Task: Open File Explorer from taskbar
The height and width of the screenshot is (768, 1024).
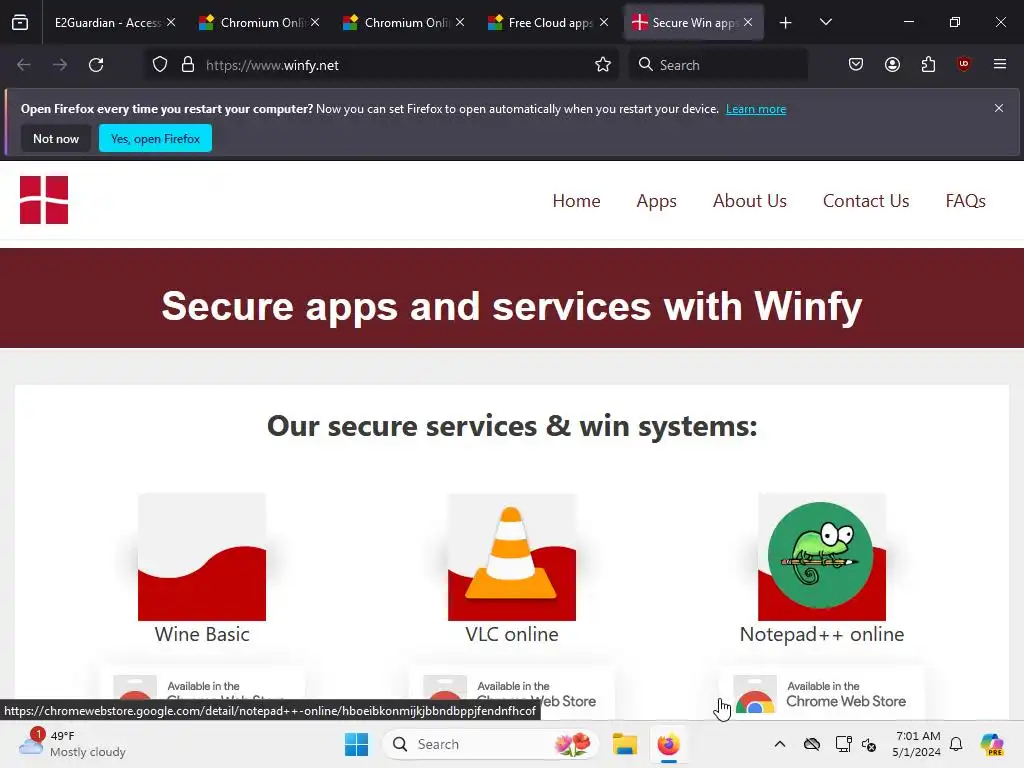Action: 624,744
